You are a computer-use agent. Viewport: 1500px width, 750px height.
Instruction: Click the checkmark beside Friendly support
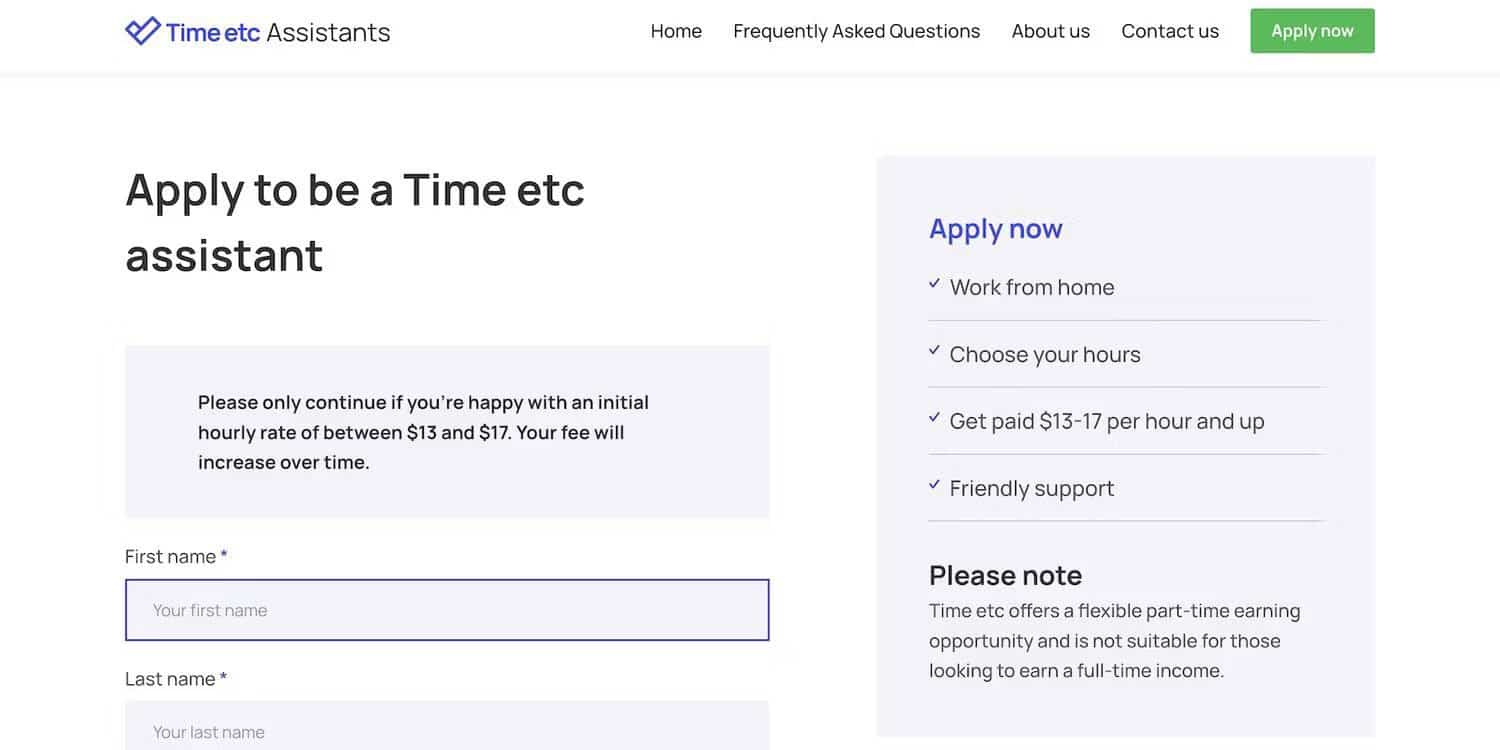tap(934, 485)
